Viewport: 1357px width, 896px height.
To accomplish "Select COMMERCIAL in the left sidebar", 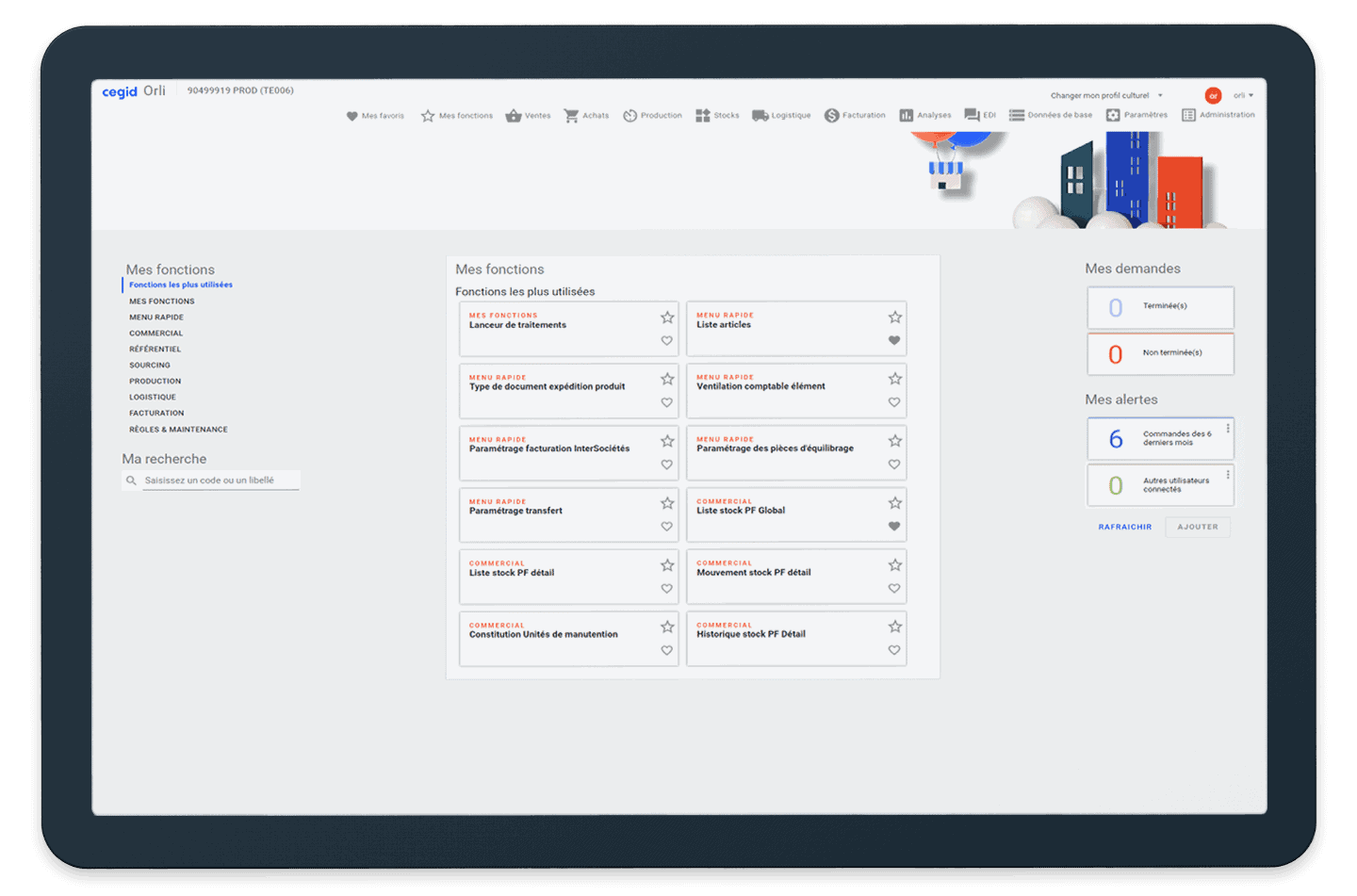I will click(x=156, y=334).
